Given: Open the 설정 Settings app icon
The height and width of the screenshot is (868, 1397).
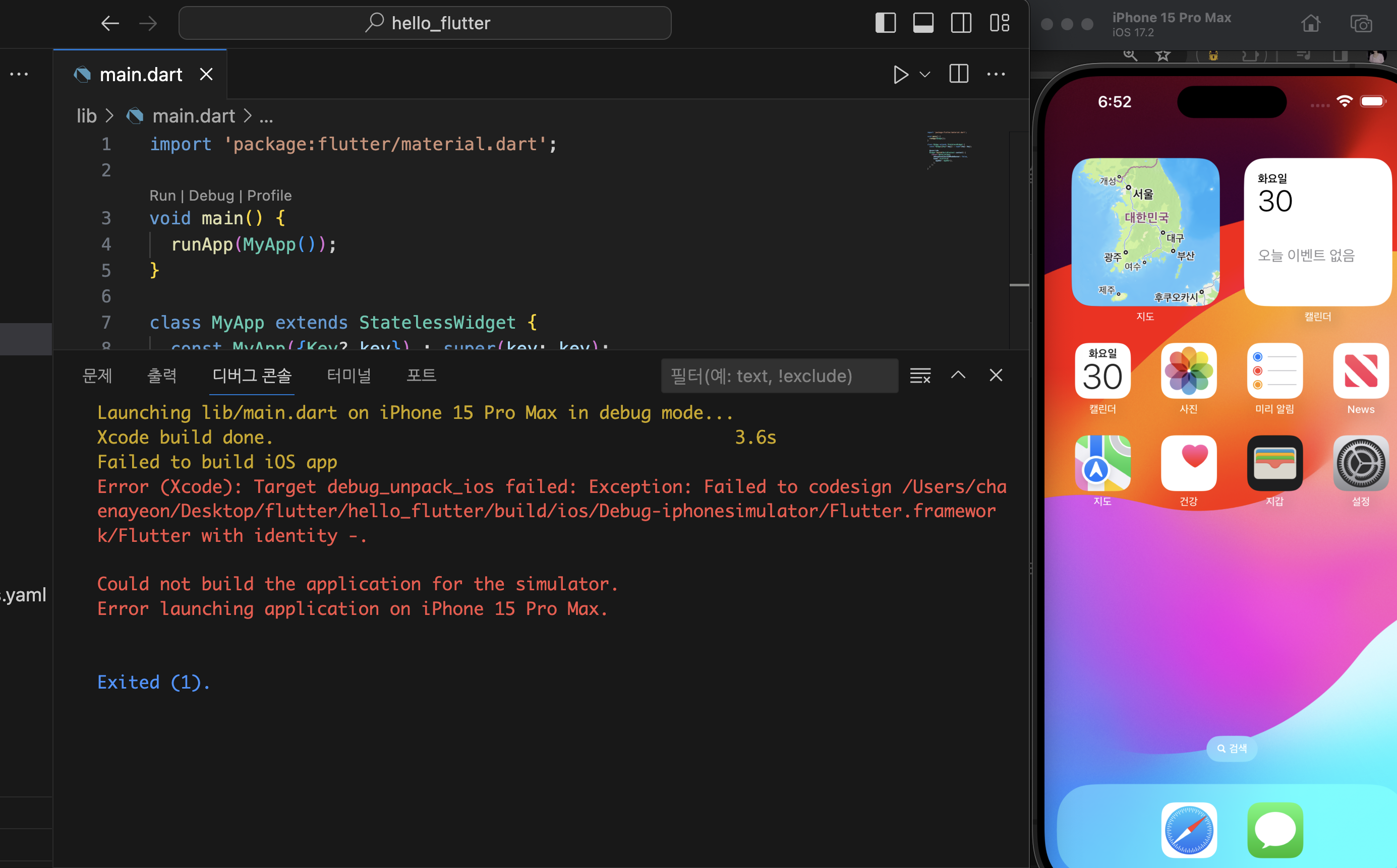Looking at the screenshot, I should (x=1361, y=463).
